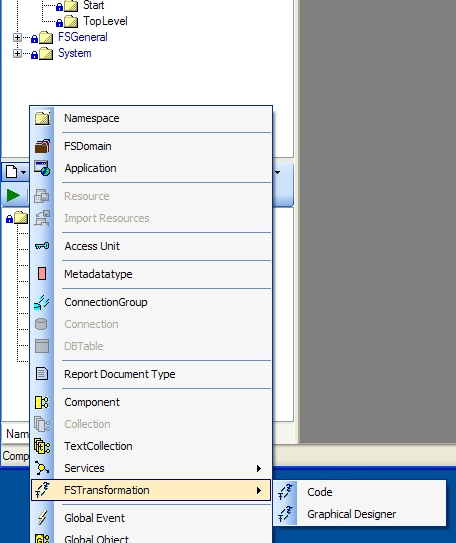Click the TextCollection icon
The height and width of the screenshot is (543, 456).
pos(42,446)
